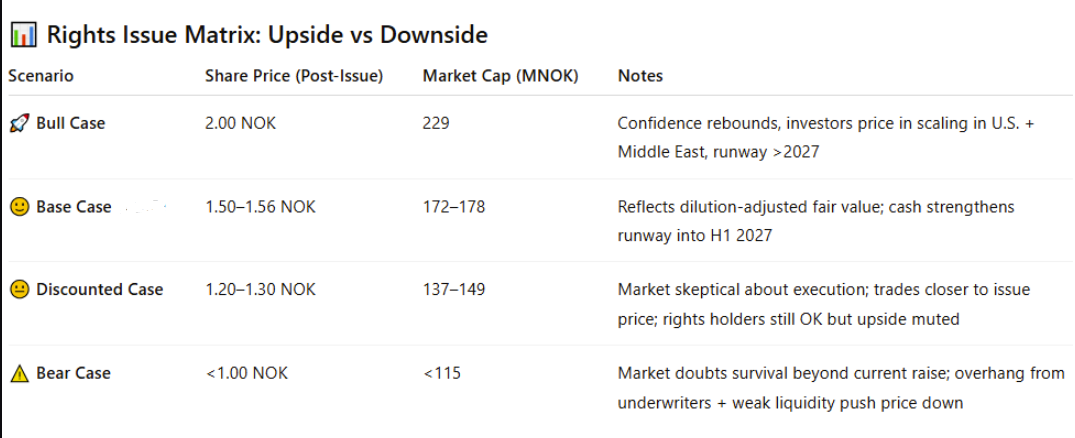Click the <1.00 NOK bear price cell
This screenshot has height=438, width=1075.
point(247,374)
